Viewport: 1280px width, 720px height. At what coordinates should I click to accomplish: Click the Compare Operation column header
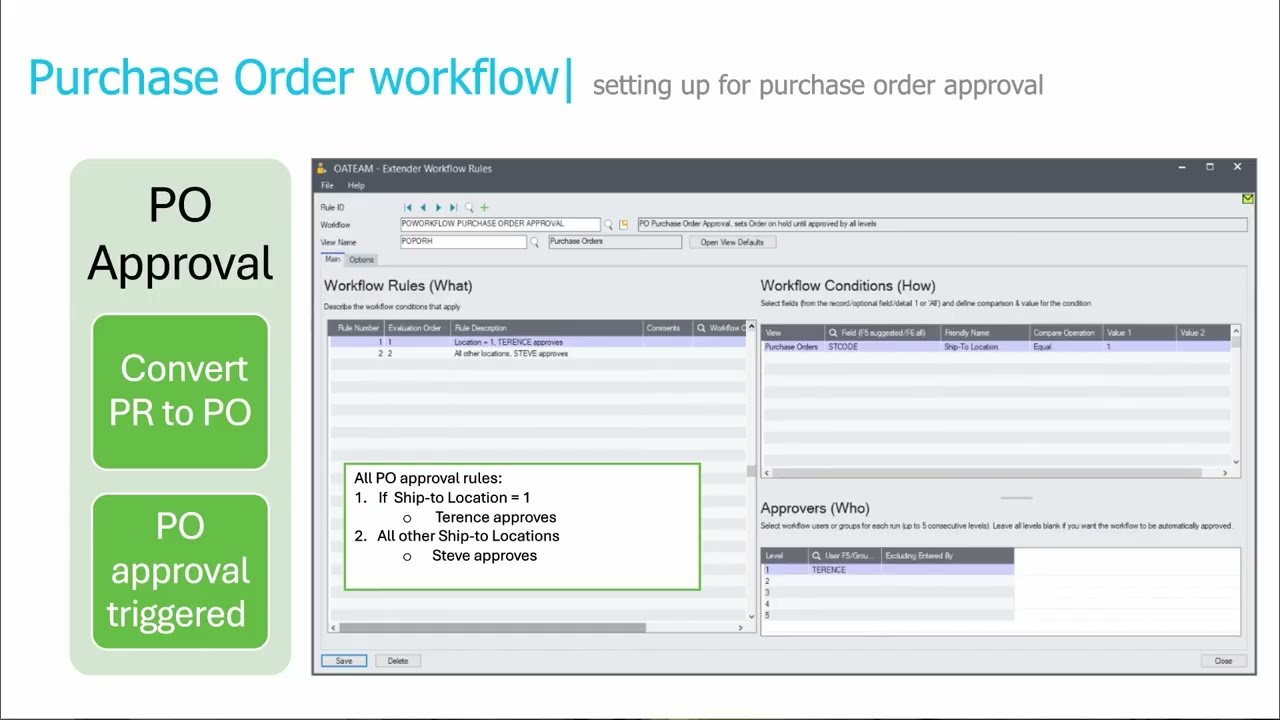1065,333
